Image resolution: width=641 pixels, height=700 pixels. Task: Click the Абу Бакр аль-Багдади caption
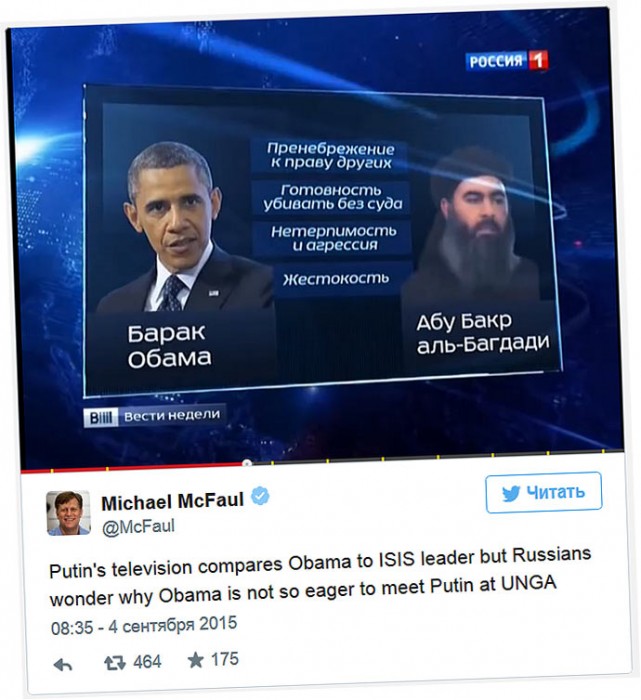483,333
